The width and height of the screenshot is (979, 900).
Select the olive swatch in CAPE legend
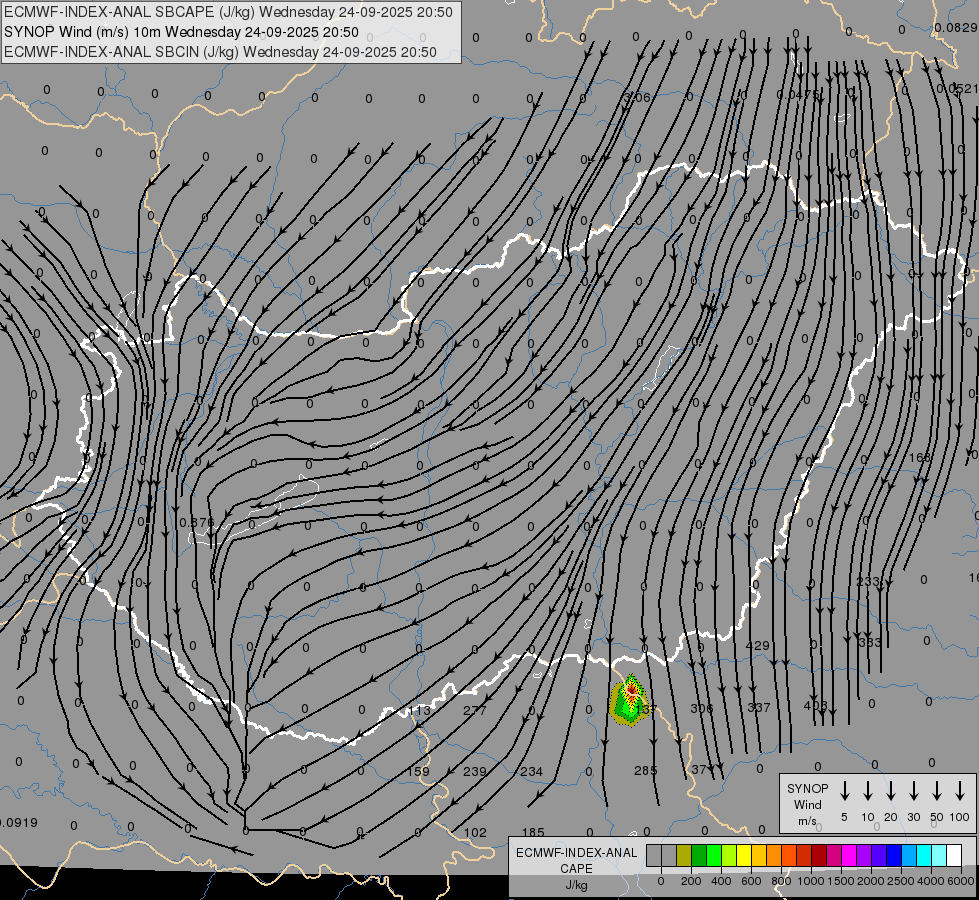pos(684,855)
